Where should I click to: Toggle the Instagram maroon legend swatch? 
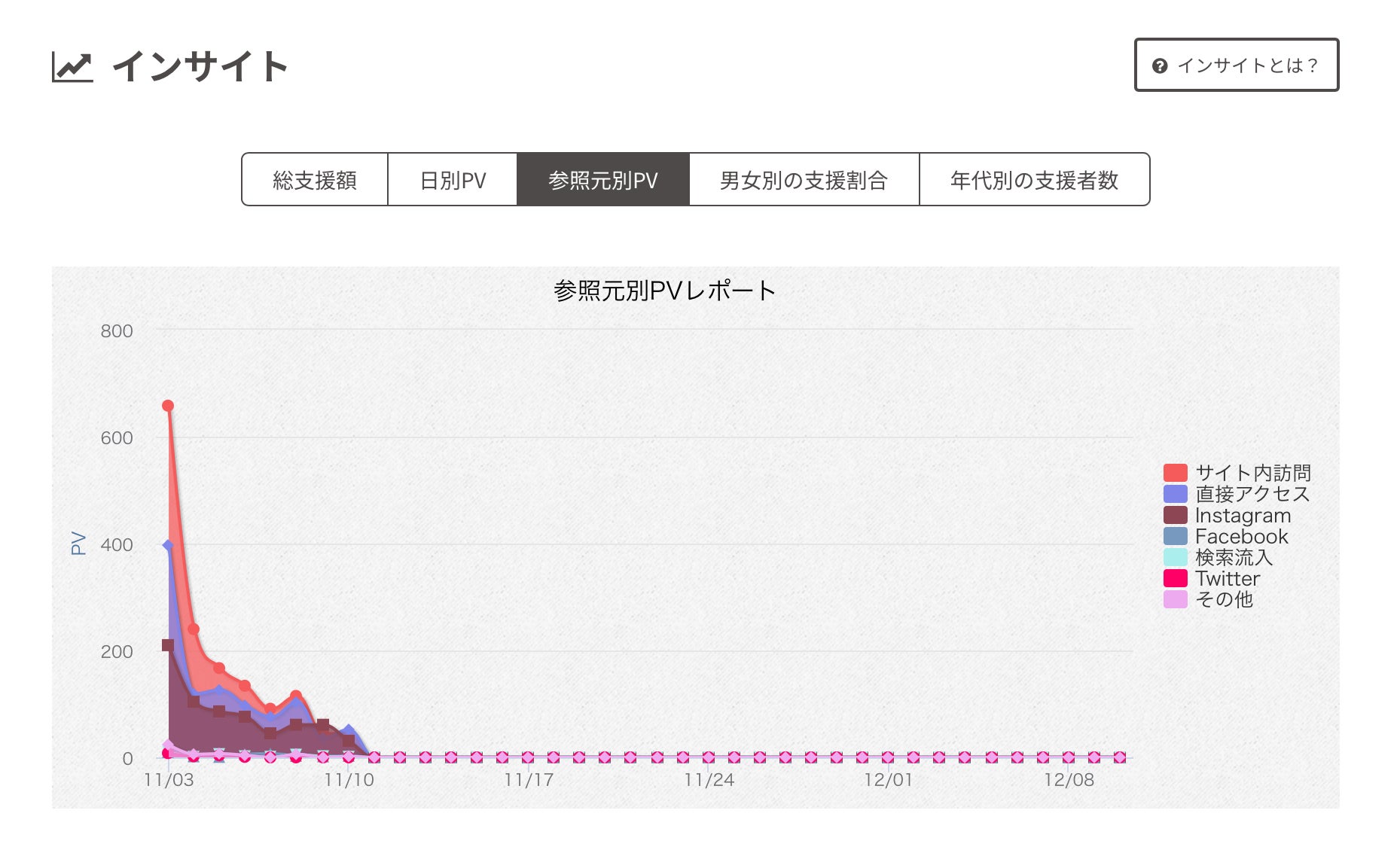pos(1175,515)
